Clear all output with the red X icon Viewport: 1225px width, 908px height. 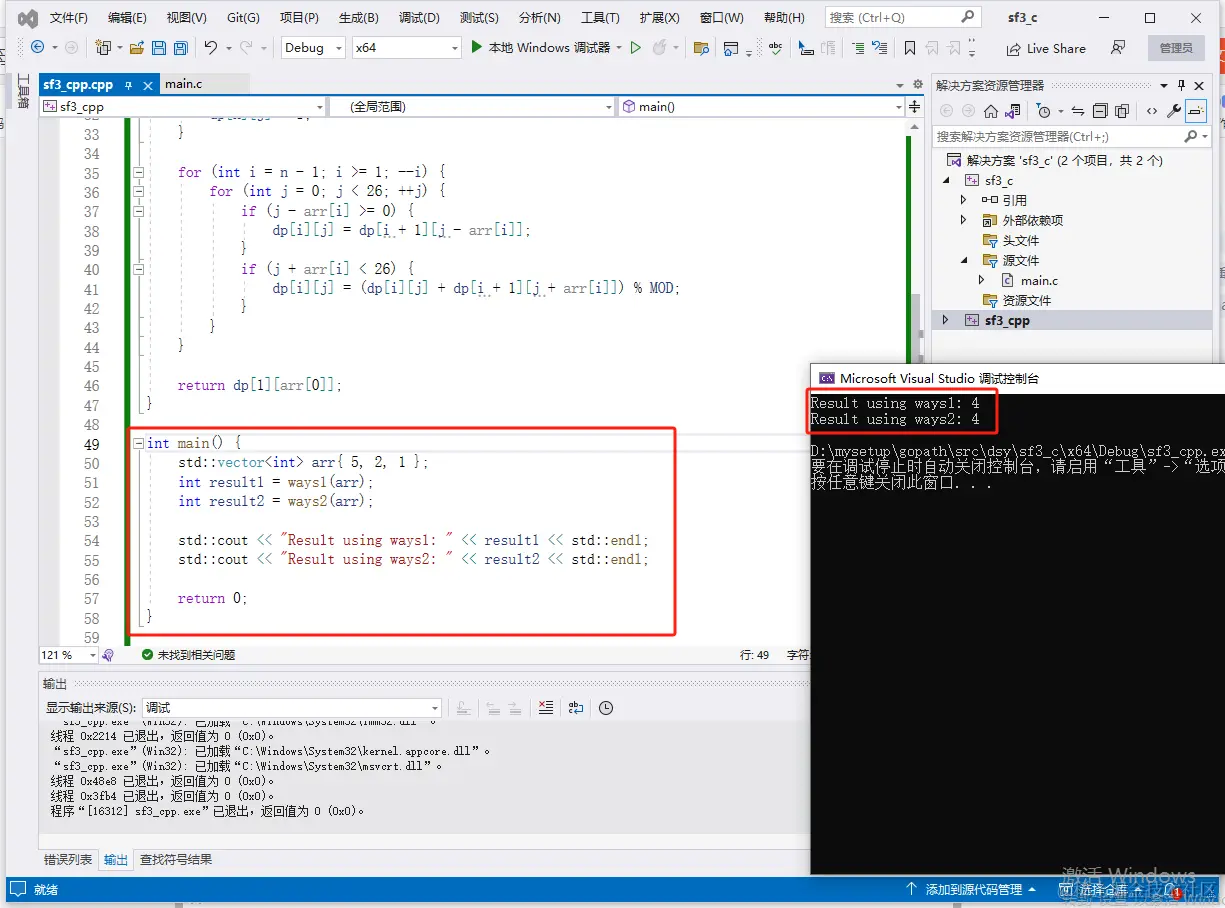point(545,707)
